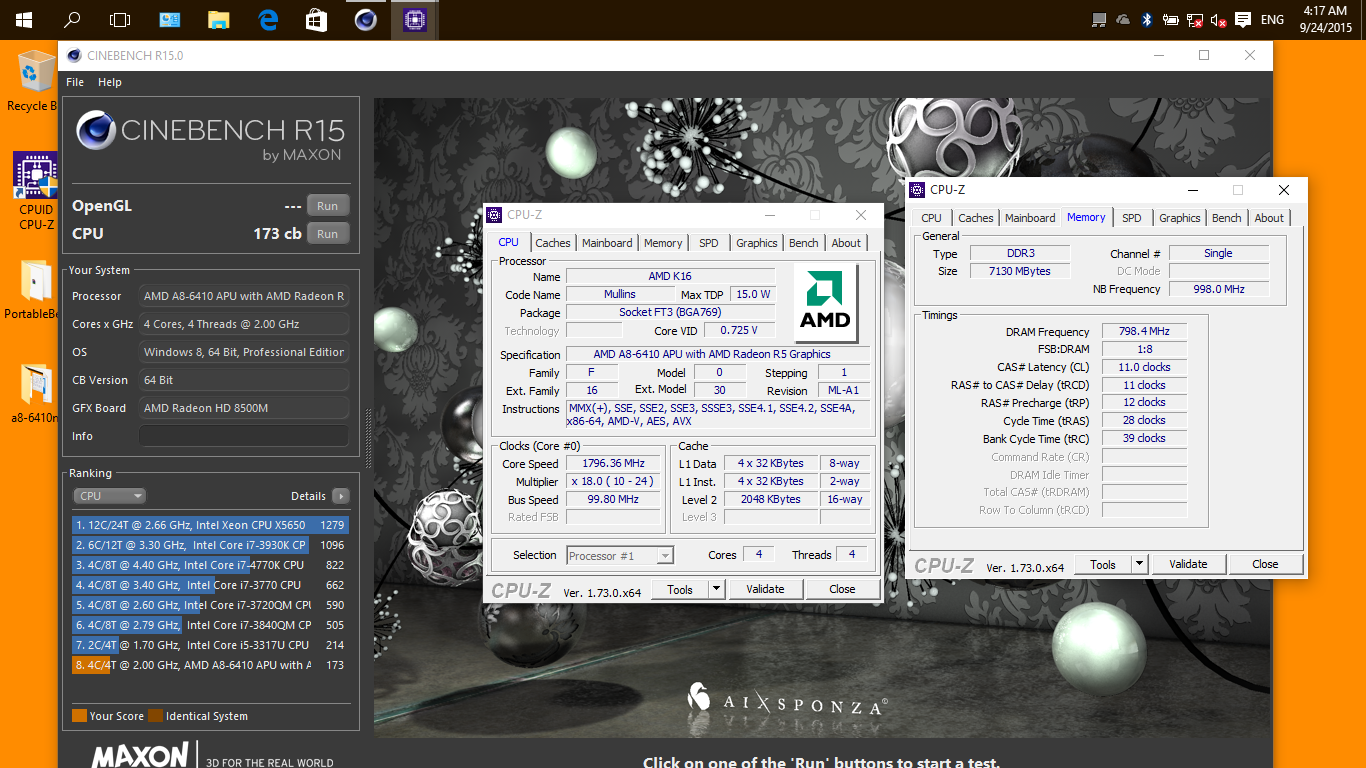Viewport: 1366px width, 768px height.
Task: Click the Cinebench title bar app icon
Action: [73, 56]
